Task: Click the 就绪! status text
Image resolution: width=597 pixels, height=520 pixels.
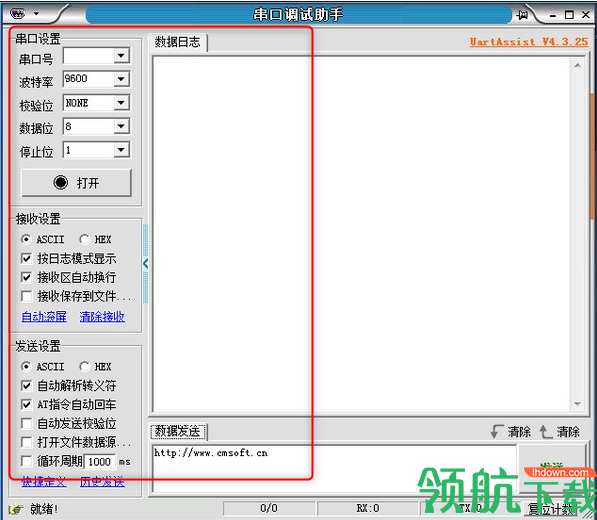Action: tap(44, 509)
